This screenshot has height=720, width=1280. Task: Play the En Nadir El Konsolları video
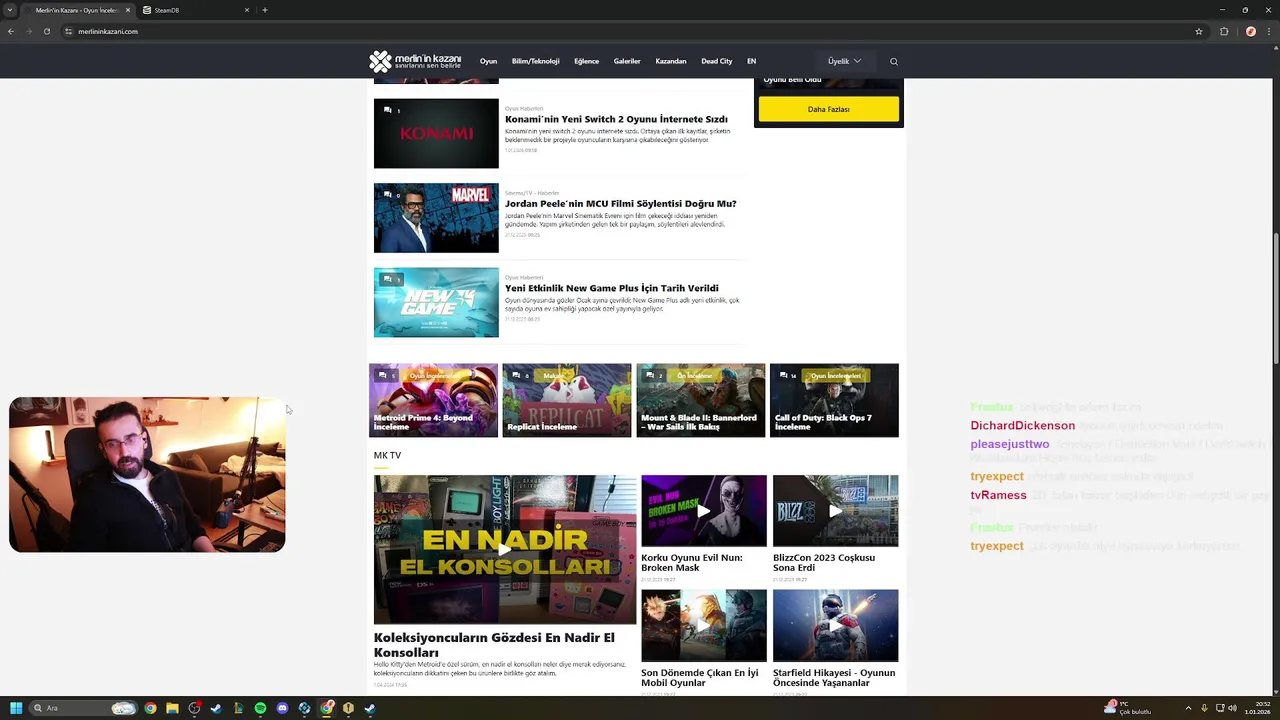tap(505, 549)
